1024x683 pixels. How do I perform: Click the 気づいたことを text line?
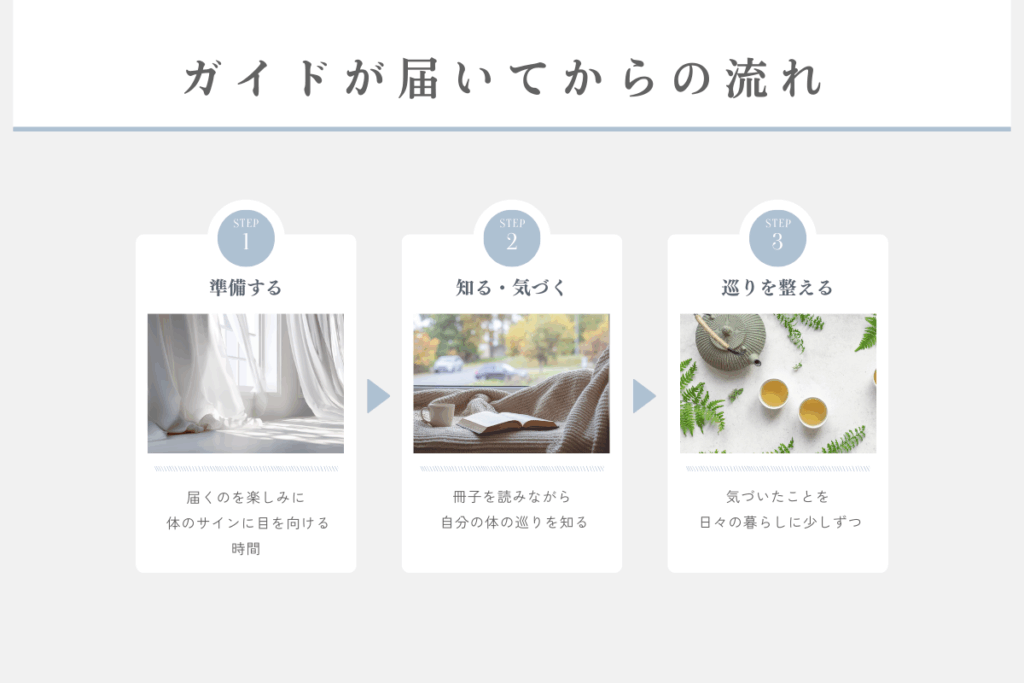click(777, 497)
